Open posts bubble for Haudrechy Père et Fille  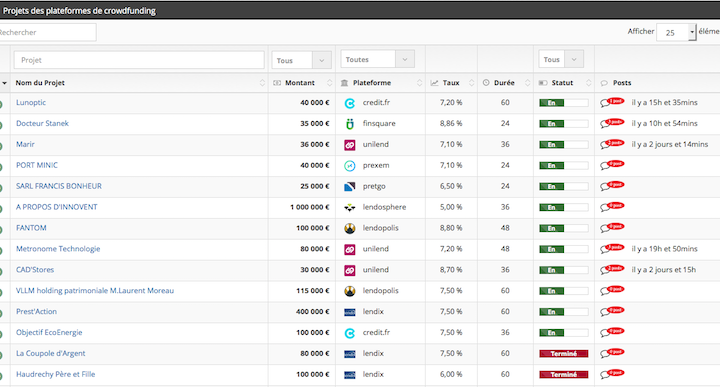tap(612, 374)
